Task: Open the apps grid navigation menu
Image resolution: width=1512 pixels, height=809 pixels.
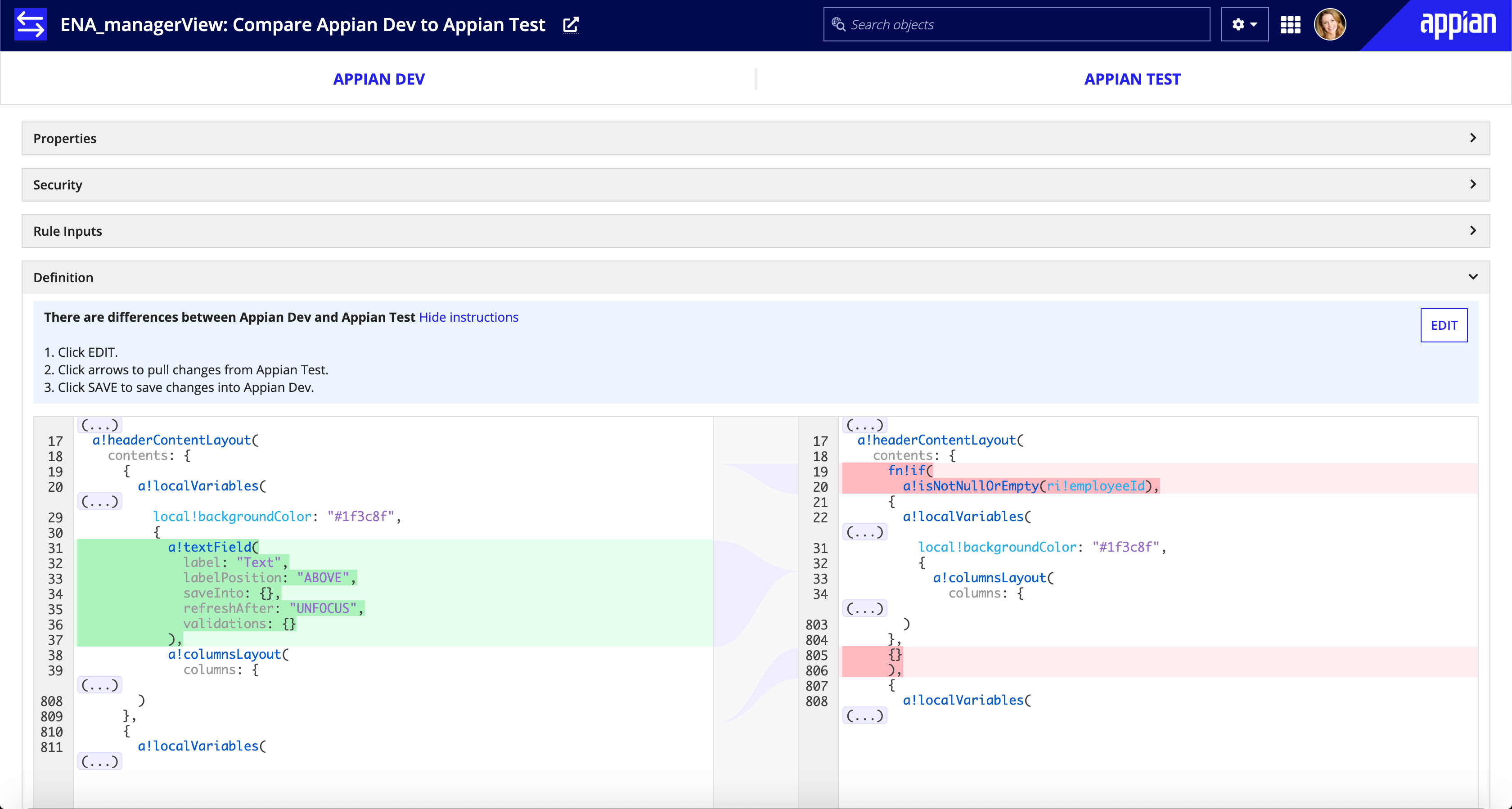Action: coord(1290,25)
